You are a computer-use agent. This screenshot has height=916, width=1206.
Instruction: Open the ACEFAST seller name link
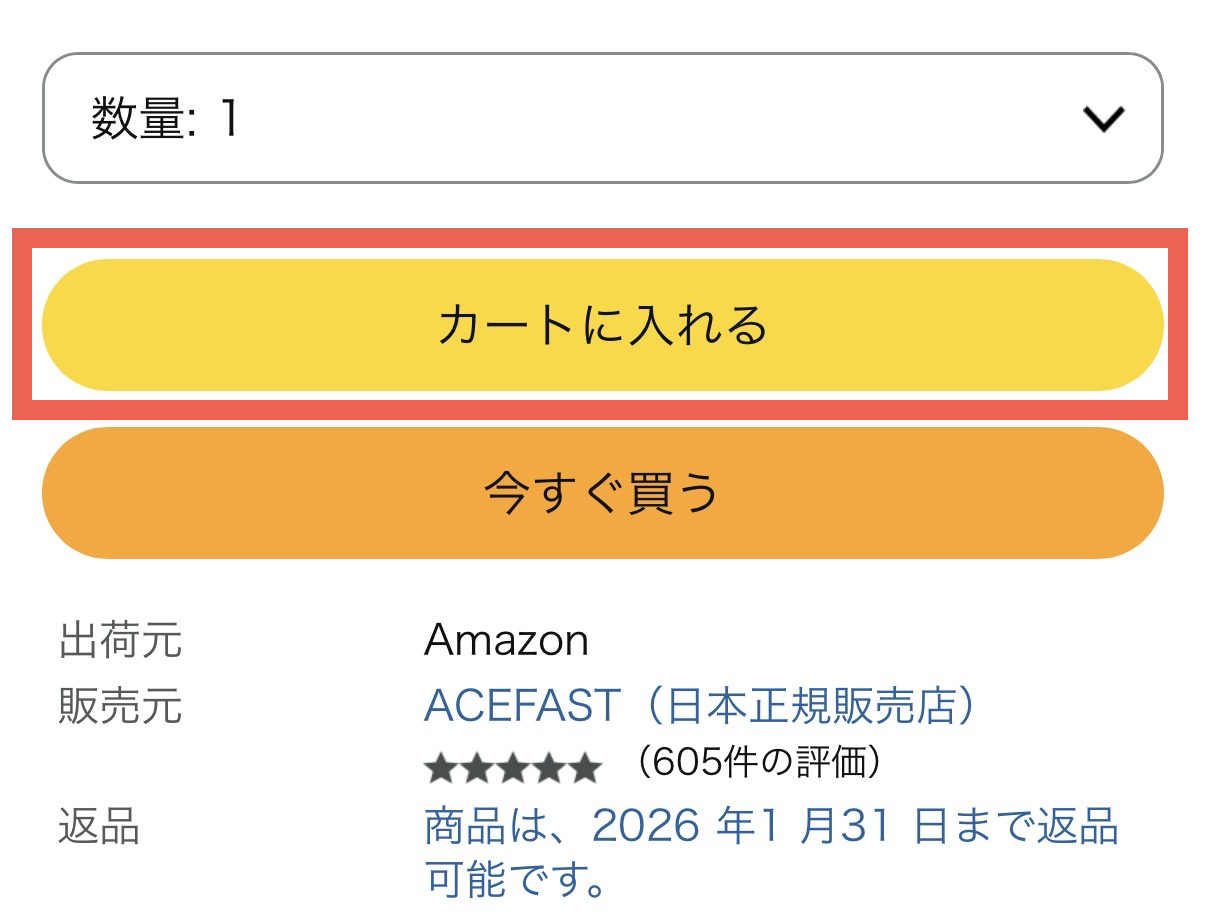point(522,706)
